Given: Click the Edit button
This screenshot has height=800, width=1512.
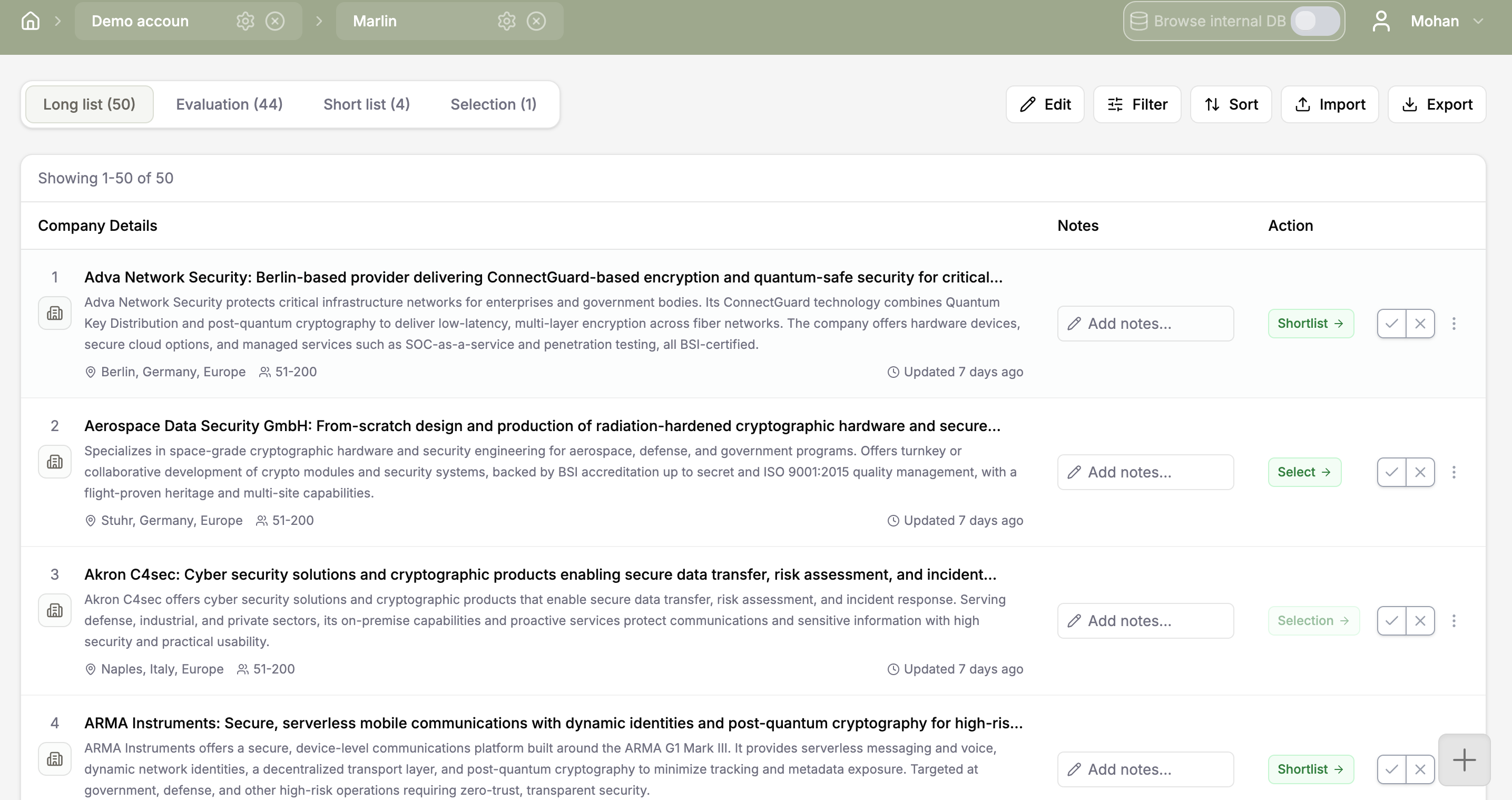Looking at the screenshot, I should pos(1045,104).
